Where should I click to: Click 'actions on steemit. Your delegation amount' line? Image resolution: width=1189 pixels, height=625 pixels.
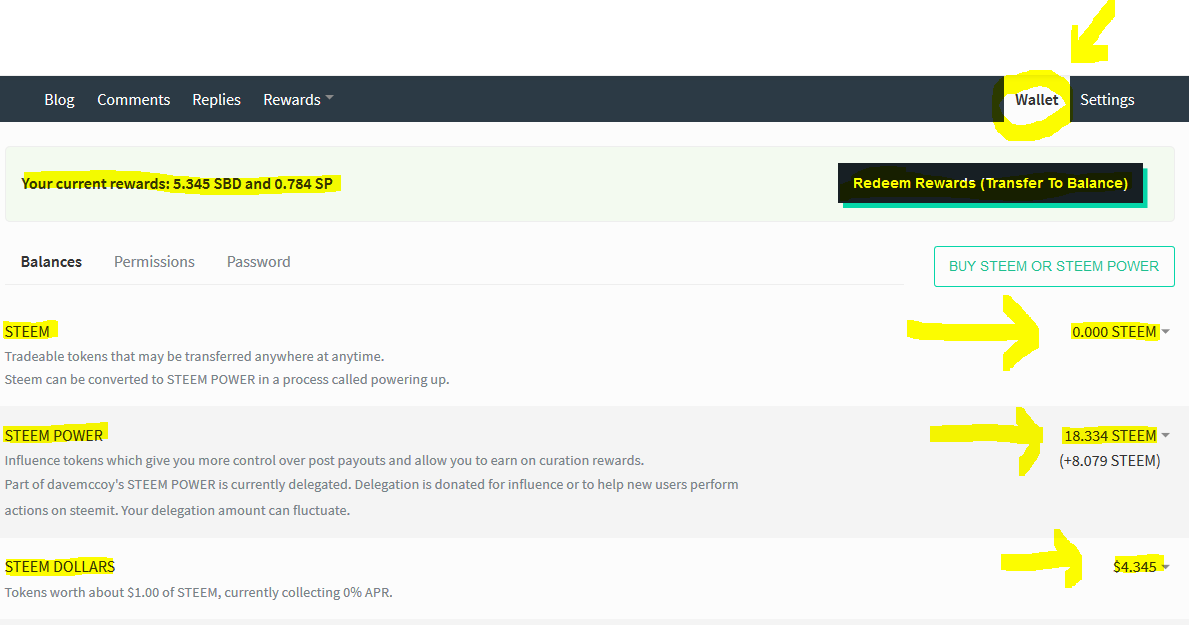click(177, 510)
